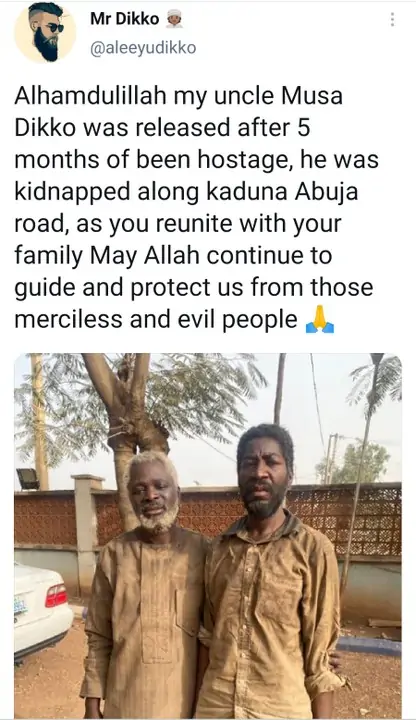This screenshot has width=416, height=720.
Task: Click the words merciless and evil people
Action: click(x=156, y=320)
